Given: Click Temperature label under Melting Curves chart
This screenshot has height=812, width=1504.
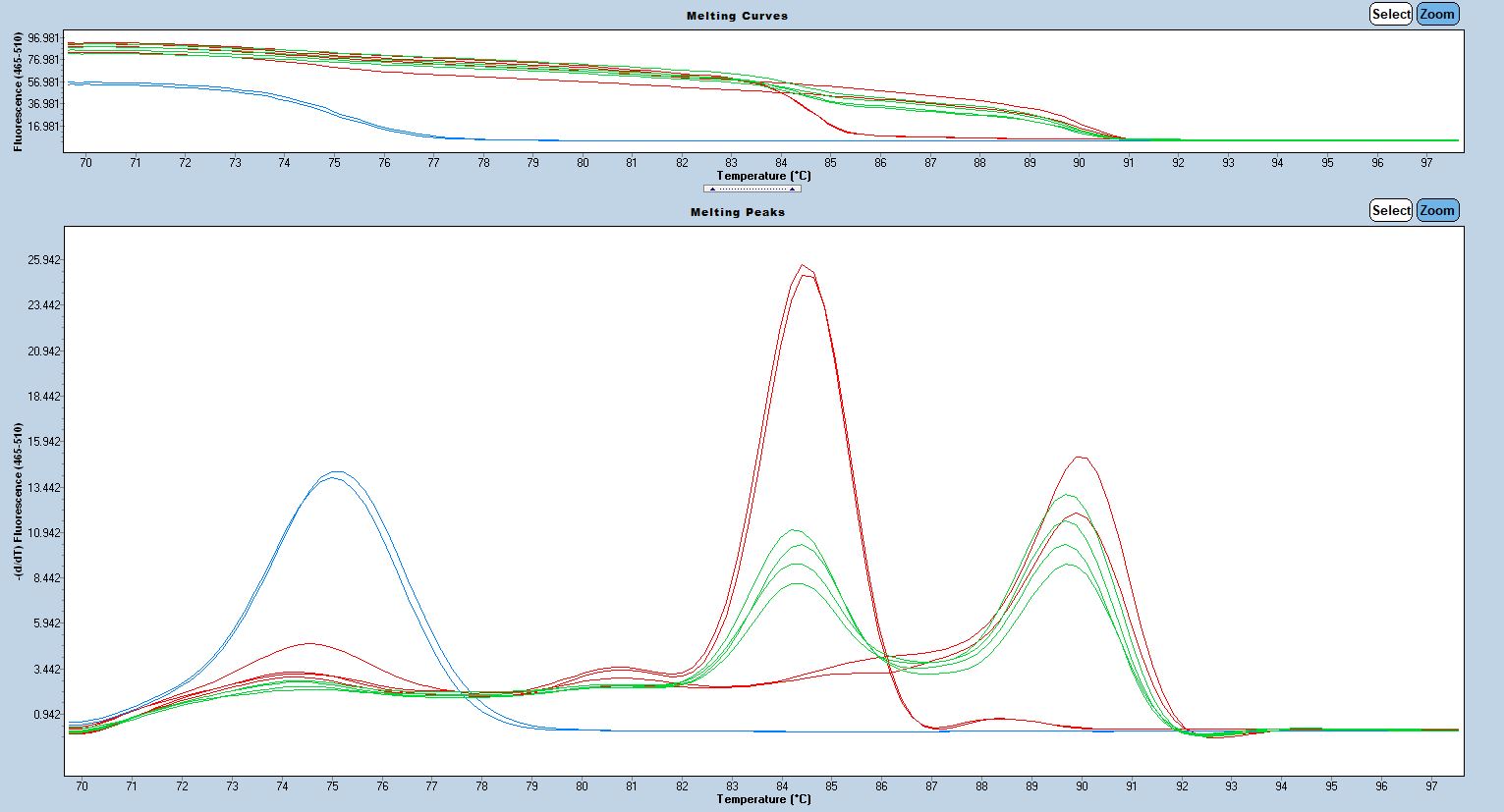Looking at the screenshot, I should click(763, 177).
